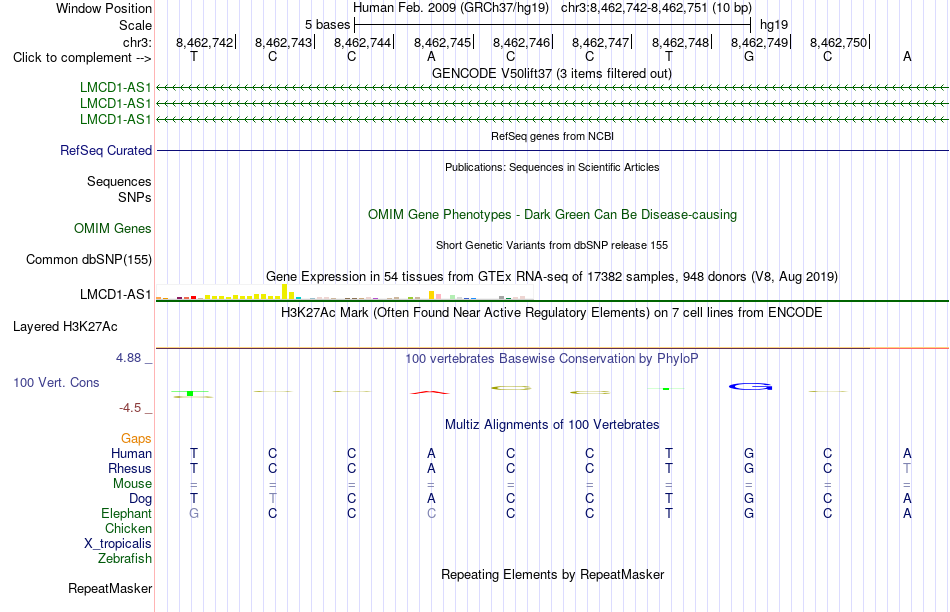Select the top LMCD1-AS1 GENCODE transcript label

point(115,88)
